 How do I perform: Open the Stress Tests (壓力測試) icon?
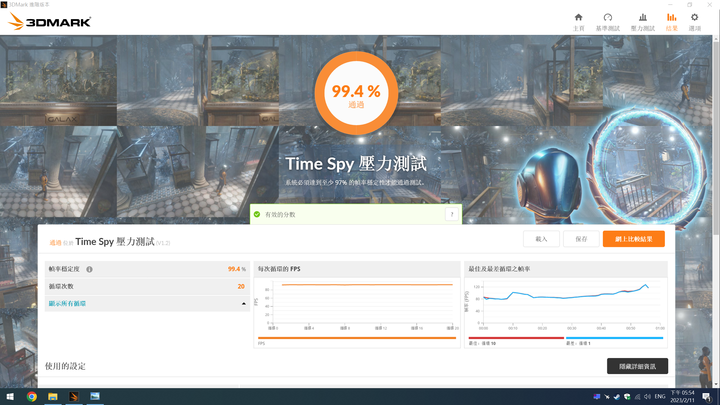(x=642, y=17)
